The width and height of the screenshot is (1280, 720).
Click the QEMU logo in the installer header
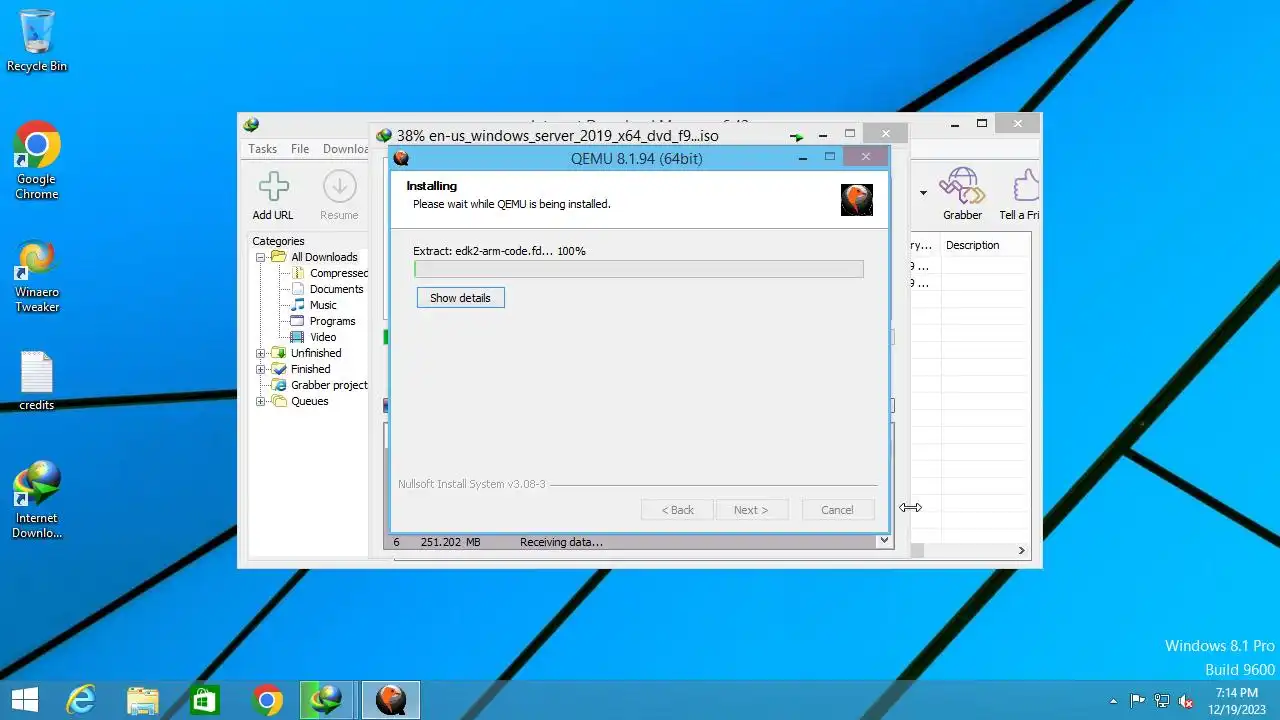click(x=857, y=199)
